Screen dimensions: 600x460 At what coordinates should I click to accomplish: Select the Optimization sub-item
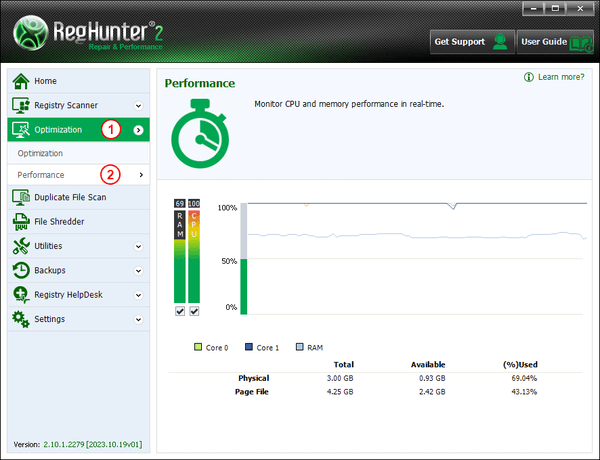[41, 153]
